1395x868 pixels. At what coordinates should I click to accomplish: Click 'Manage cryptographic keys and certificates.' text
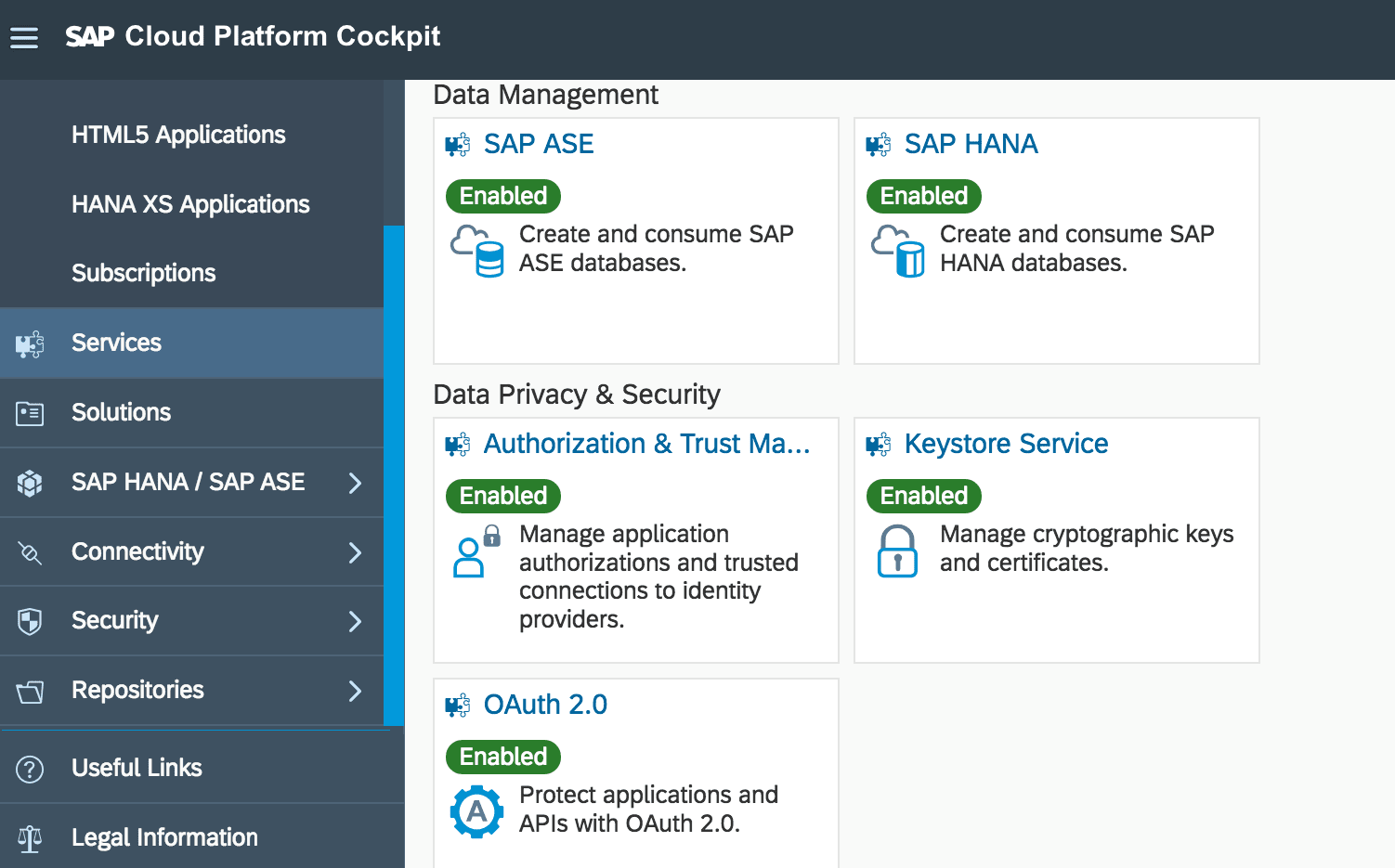[x=1087, y=549]
